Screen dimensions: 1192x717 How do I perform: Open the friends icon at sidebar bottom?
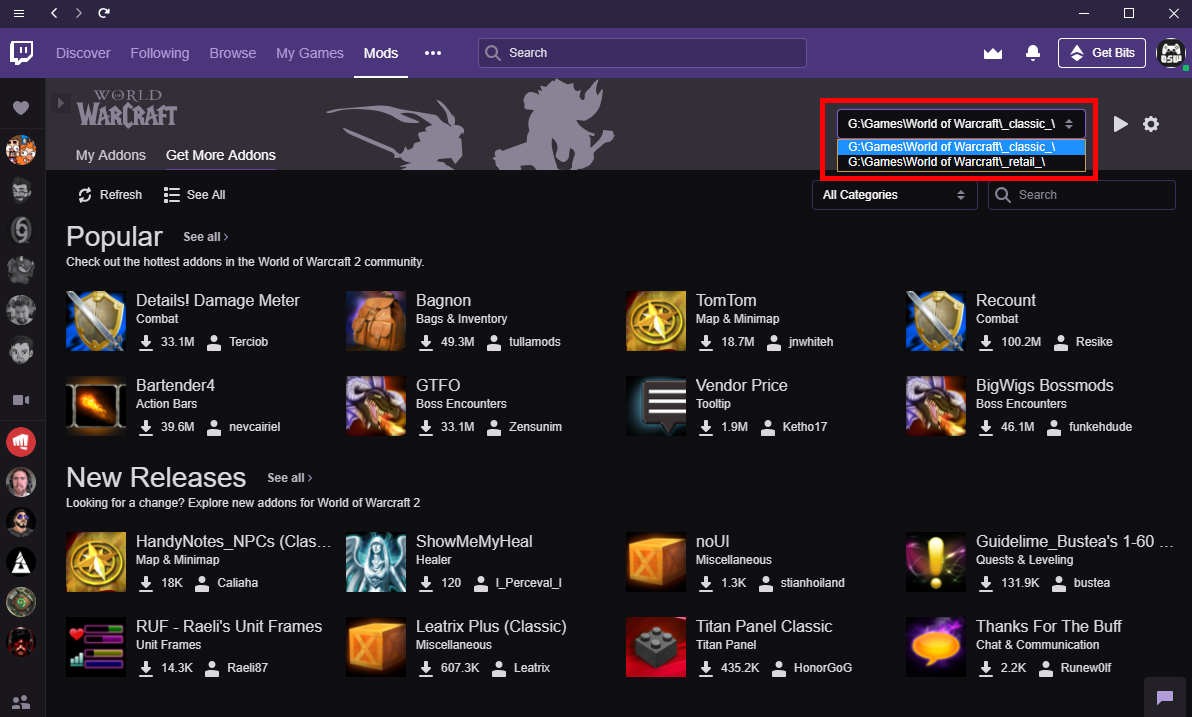coord(21,702)
